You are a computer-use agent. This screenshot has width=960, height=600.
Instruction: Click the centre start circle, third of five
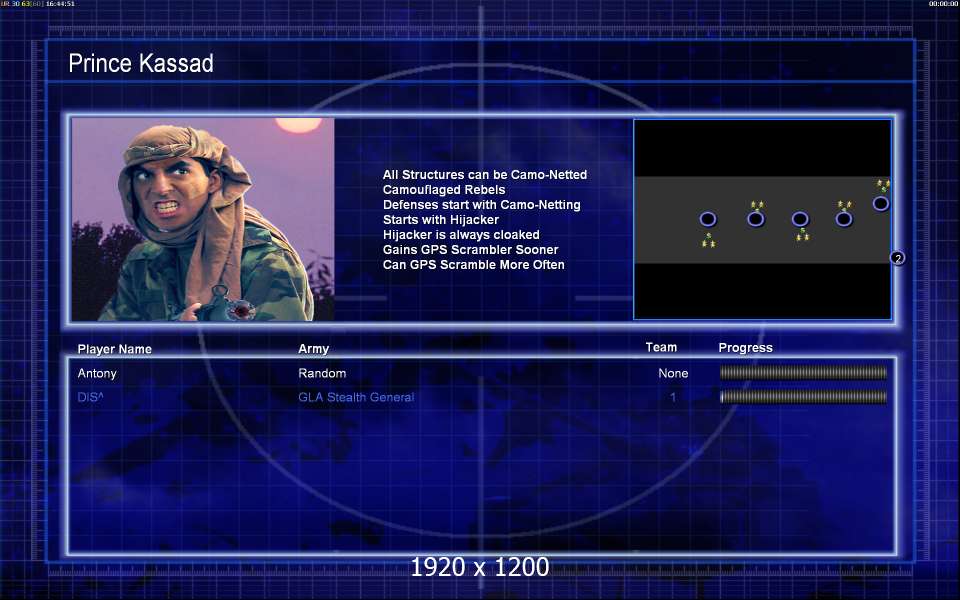coord(800,219)
